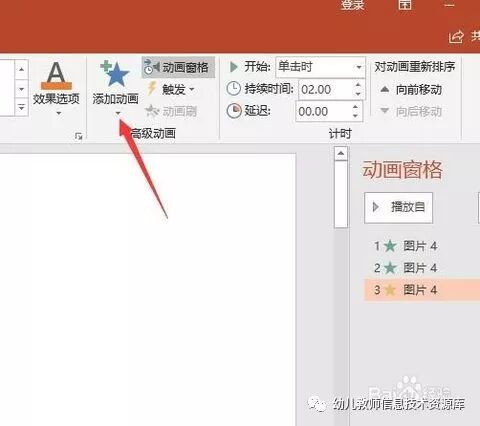Click the yellow star of entry 3

click(x=390, y=290)
